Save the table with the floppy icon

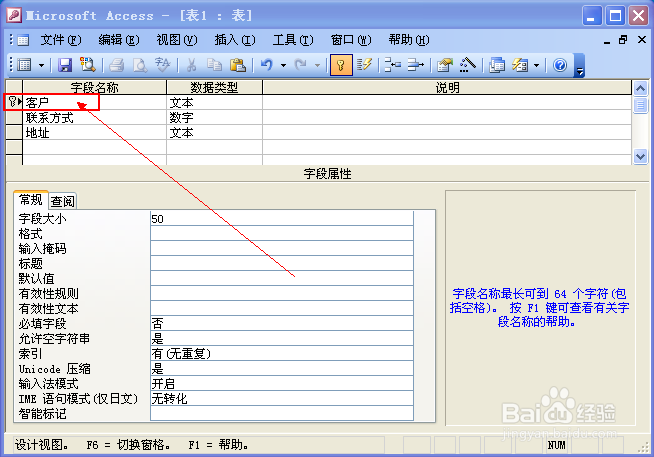coord(65,65)
